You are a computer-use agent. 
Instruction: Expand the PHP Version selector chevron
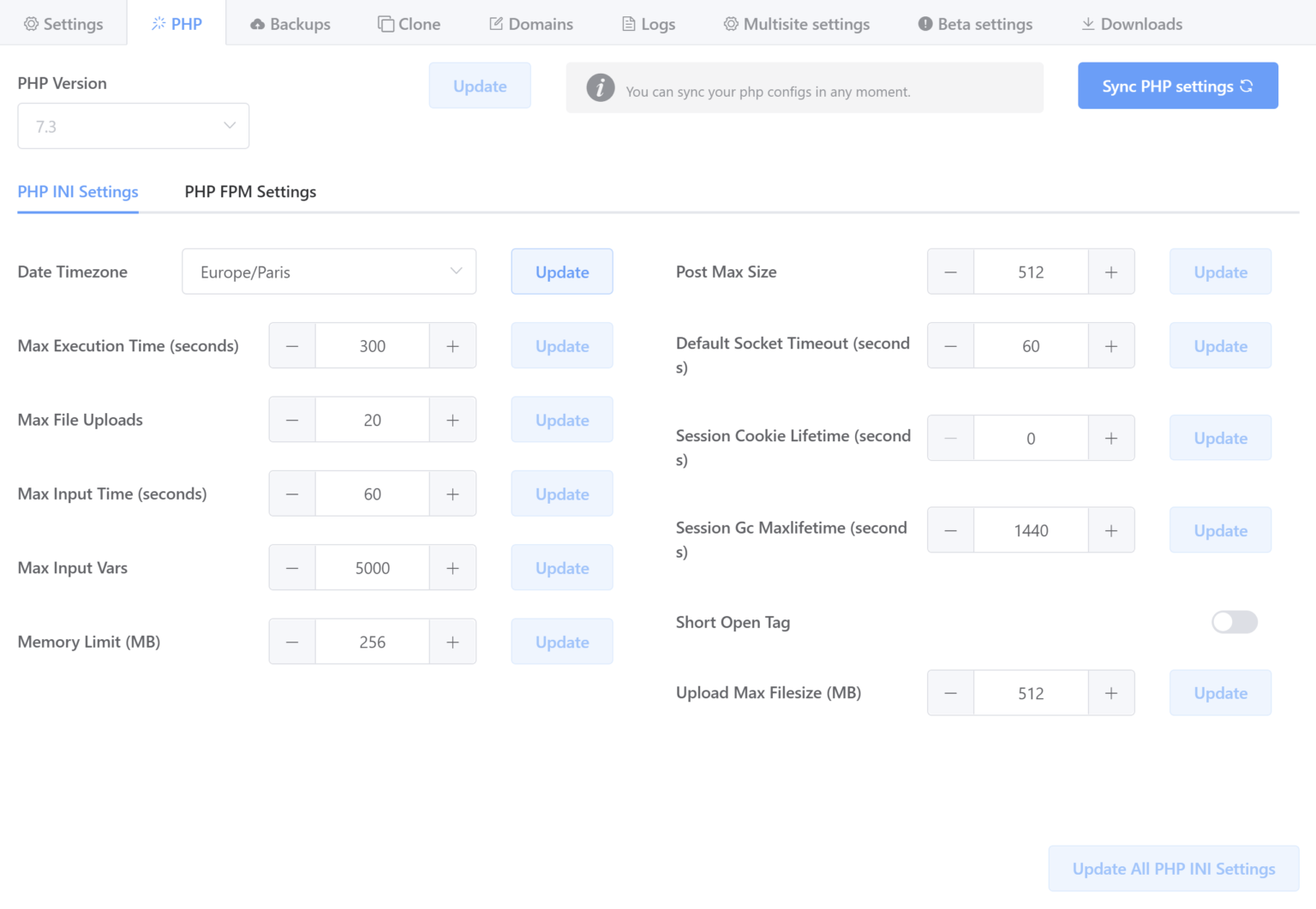(229, 125)
